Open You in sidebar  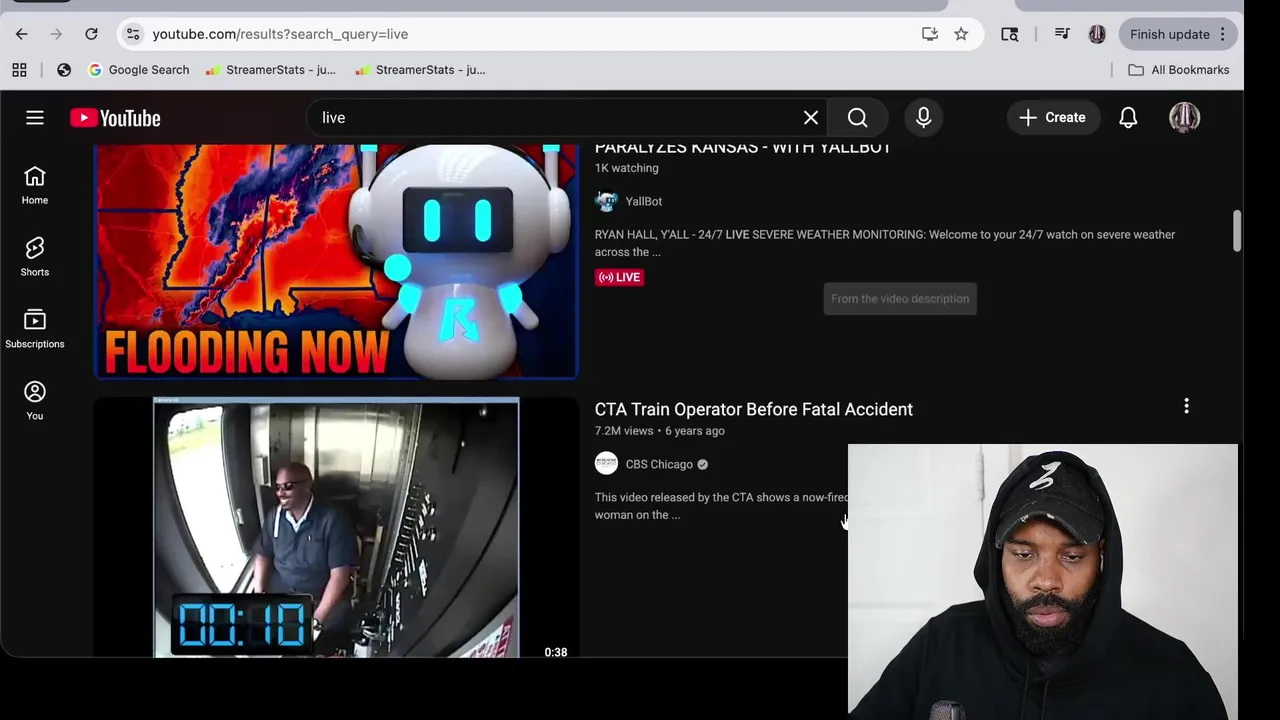click(35, 401)
